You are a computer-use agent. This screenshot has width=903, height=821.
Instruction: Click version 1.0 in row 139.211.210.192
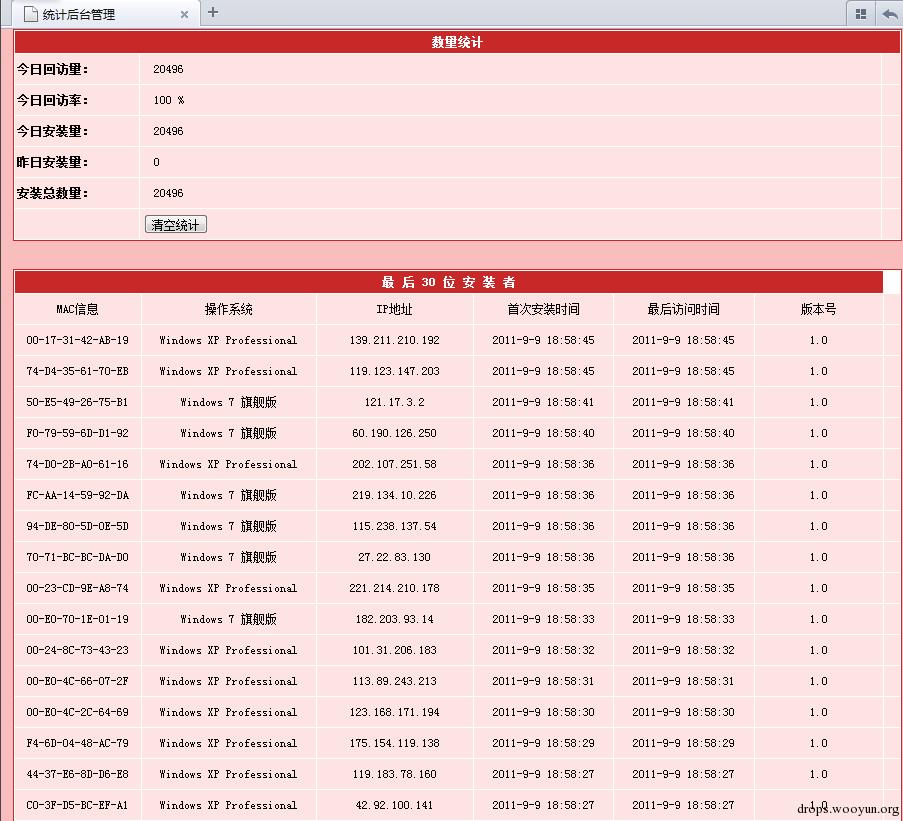click(x=818, y=340)
